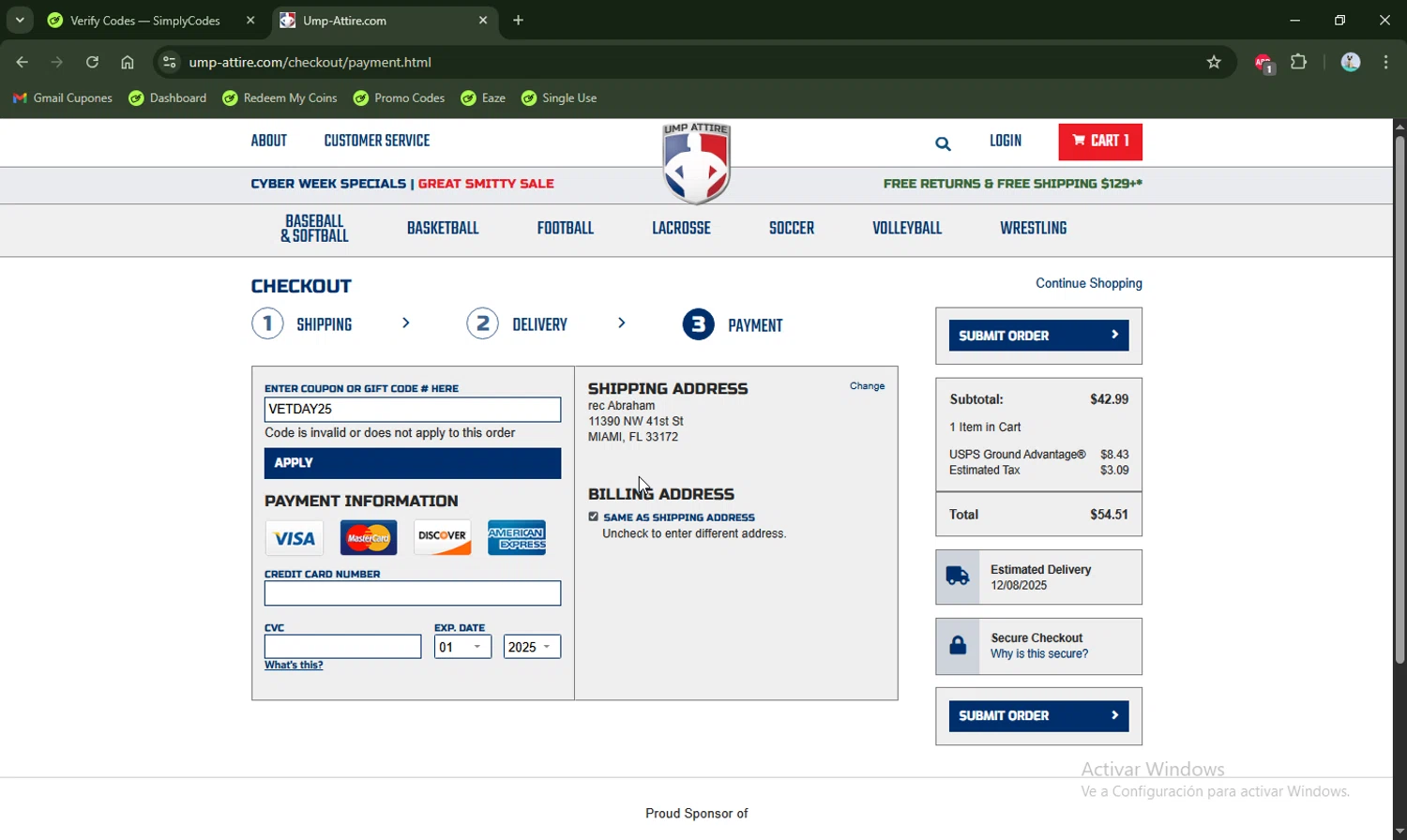This screenshot has width=1407, height=840.
Task: Open the Volleyball category
Action: tap(907, 229)
